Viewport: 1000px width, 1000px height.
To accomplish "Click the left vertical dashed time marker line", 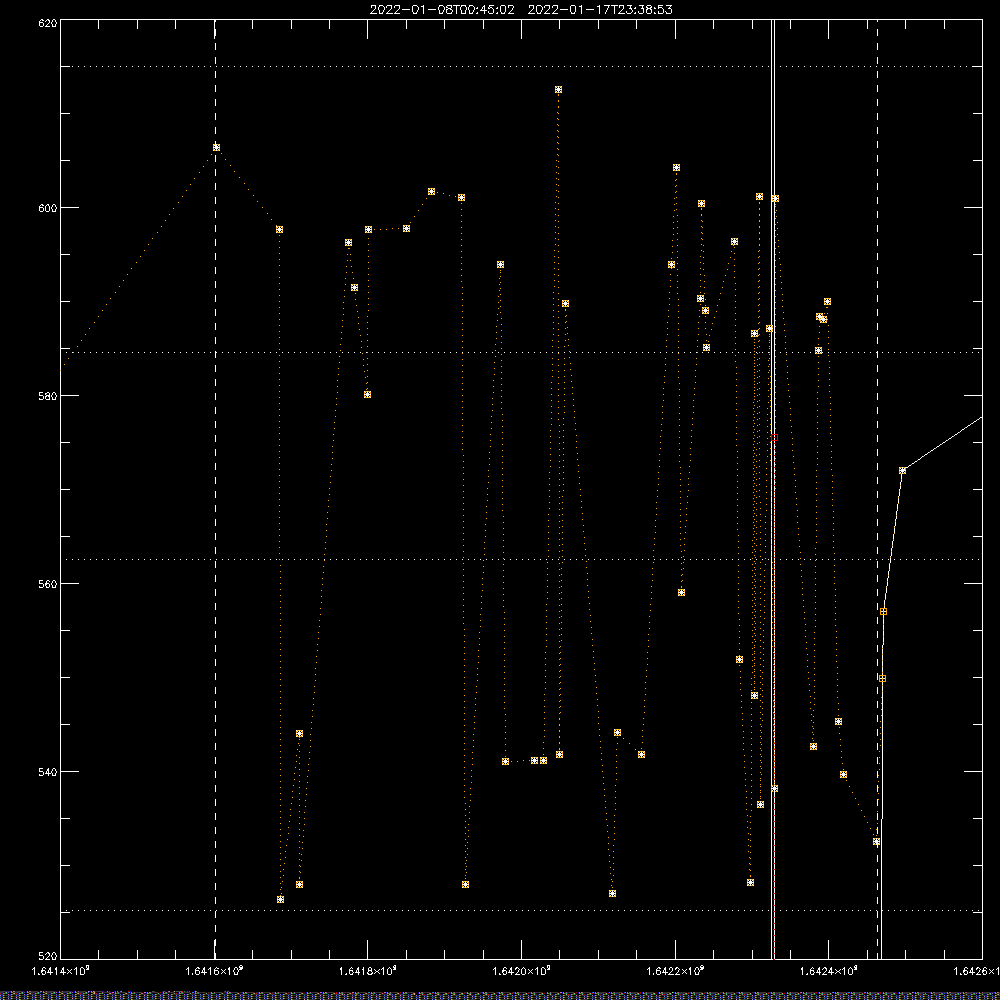I will [x=215, y=489].
